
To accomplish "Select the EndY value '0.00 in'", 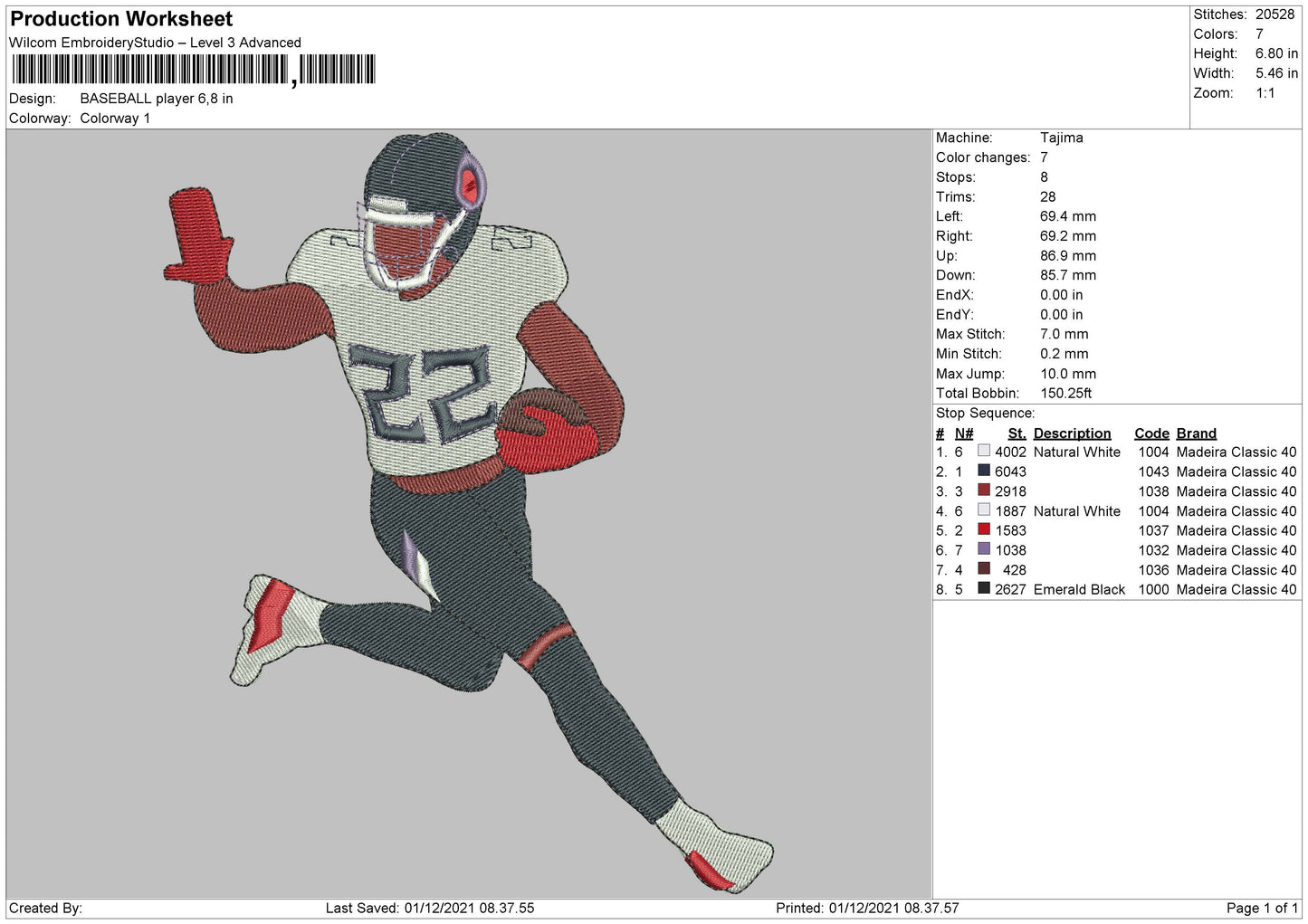I will point(1062,315).
